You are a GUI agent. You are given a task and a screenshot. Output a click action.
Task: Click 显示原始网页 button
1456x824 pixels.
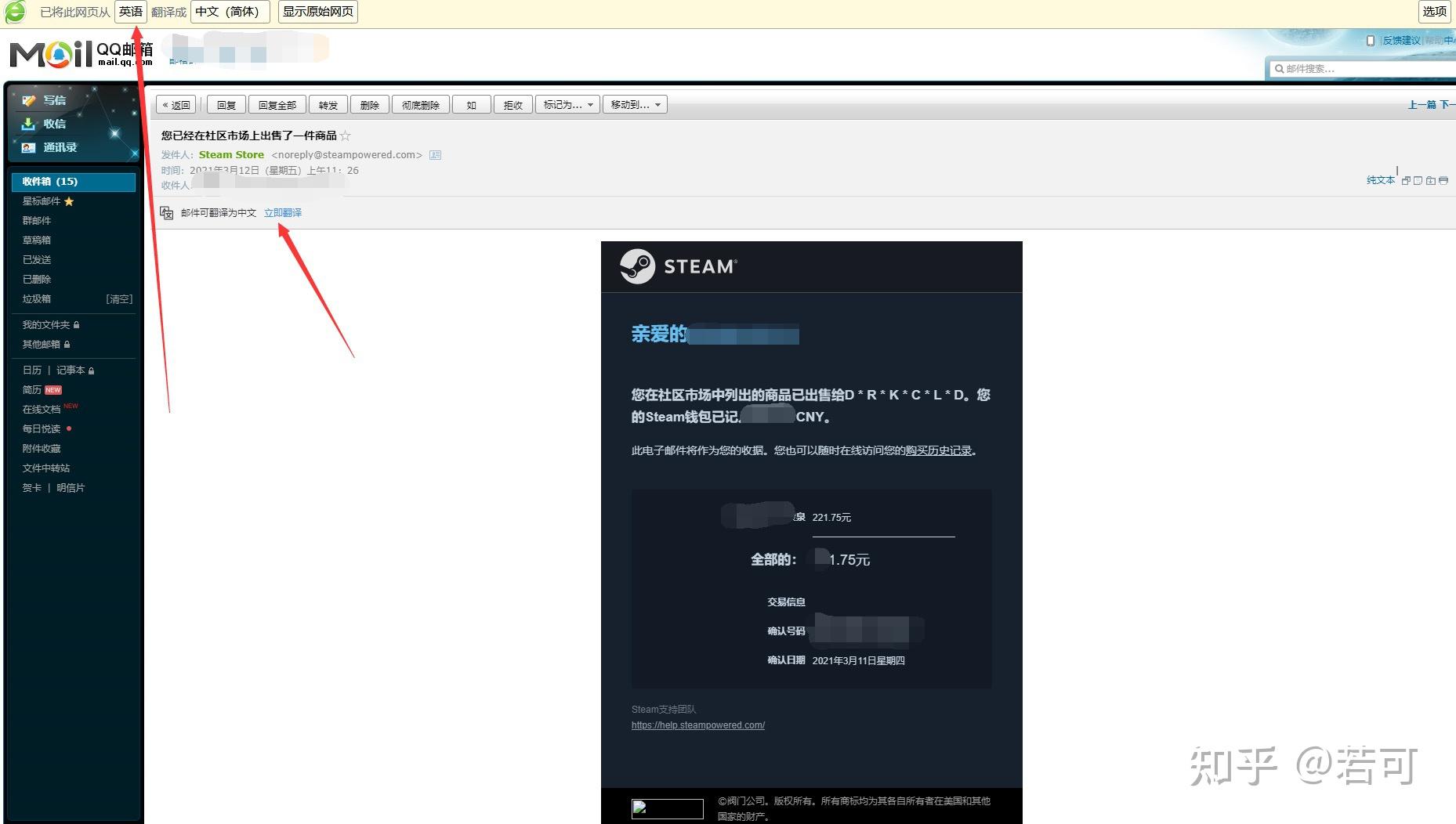point(318,12)
